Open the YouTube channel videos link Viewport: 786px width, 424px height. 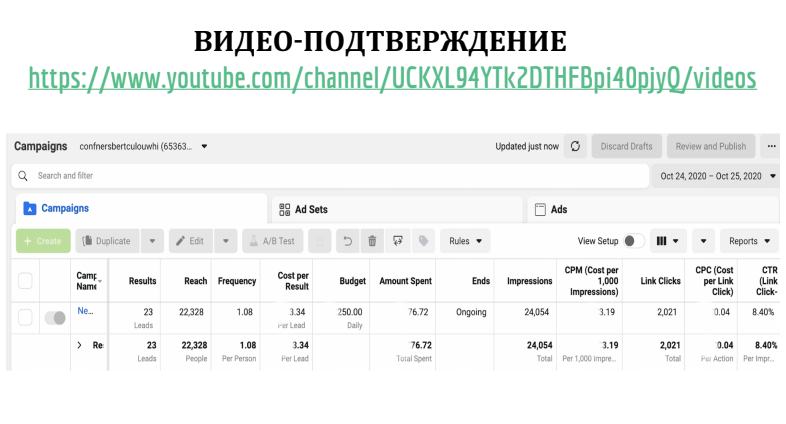(x=392, y=79)
